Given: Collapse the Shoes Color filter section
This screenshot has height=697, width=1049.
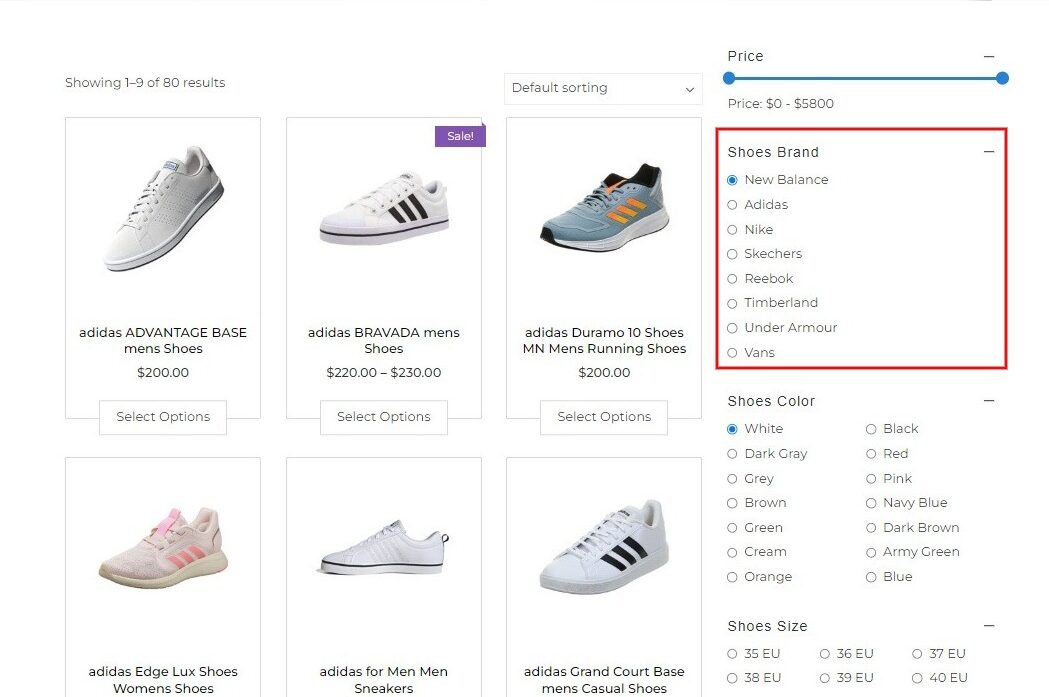Looking at the screenshot, I should [x=989, y=401].
